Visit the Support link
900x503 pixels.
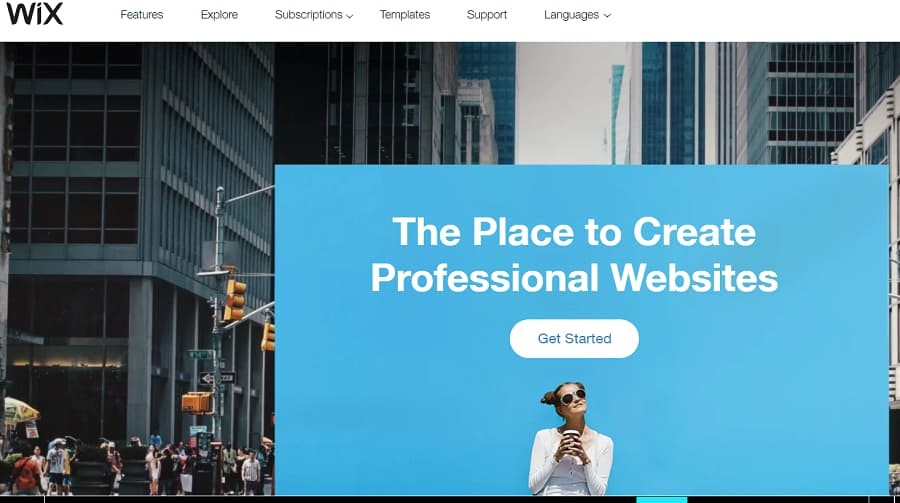click(487, 15)
